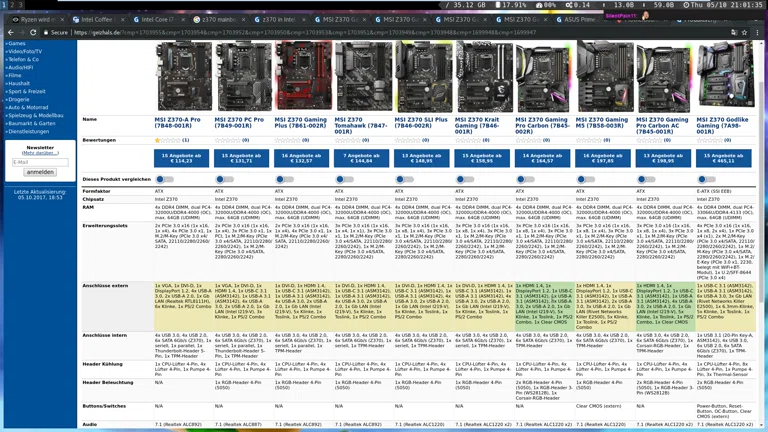Click the Mehr darüber newsletter link
The width and height of the screenshot is (768, 432).
pos(40,153)
